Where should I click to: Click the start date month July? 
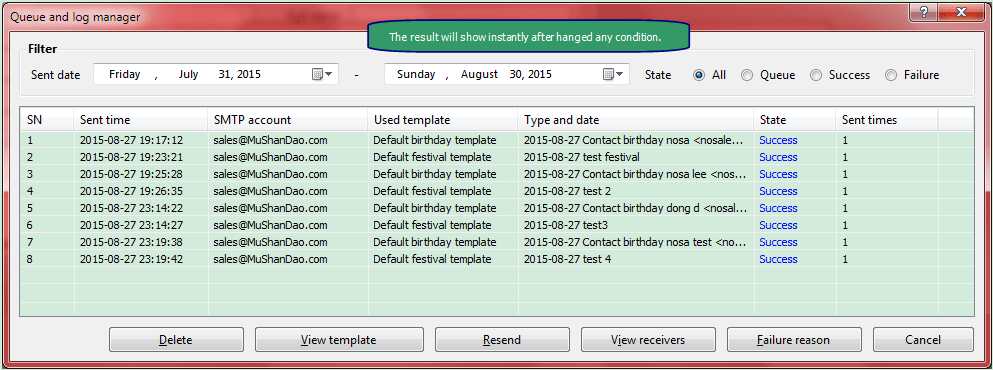click(x=189, y=74)
